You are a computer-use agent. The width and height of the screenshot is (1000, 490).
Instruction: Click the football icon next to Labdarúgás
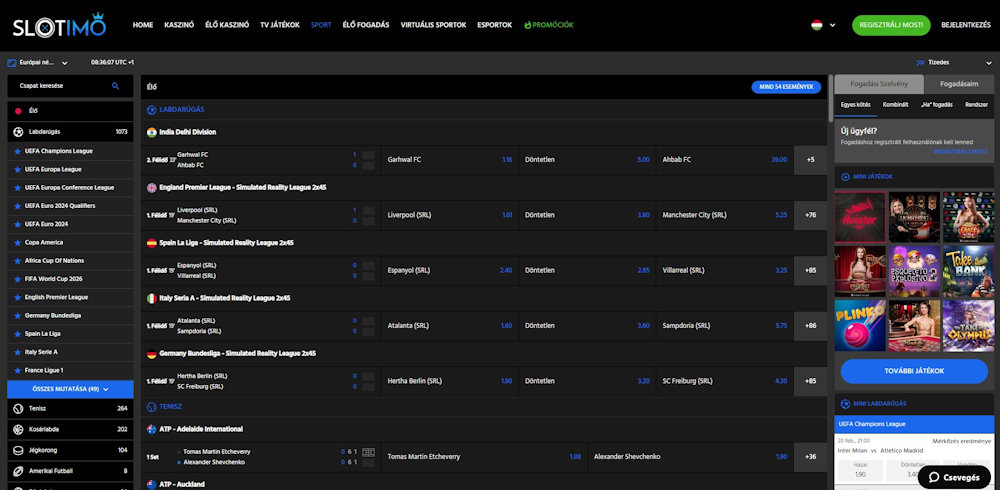click(x=18, y=131)
